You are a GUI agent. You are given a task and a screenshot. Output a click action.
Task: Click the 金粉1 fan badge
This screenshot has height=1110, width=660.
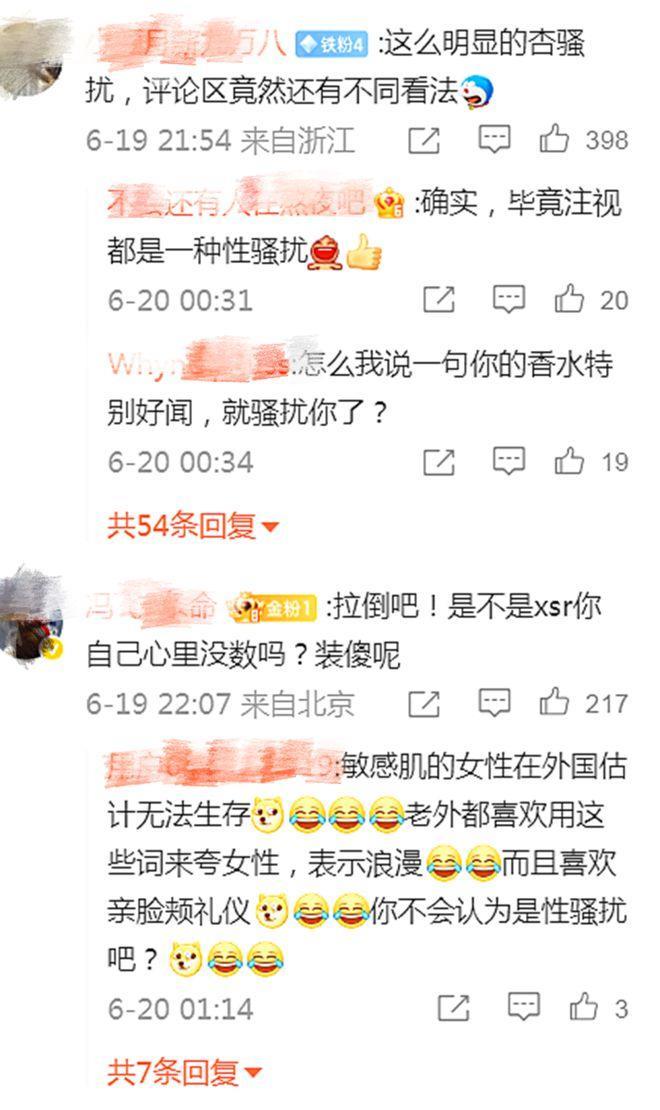273,607
